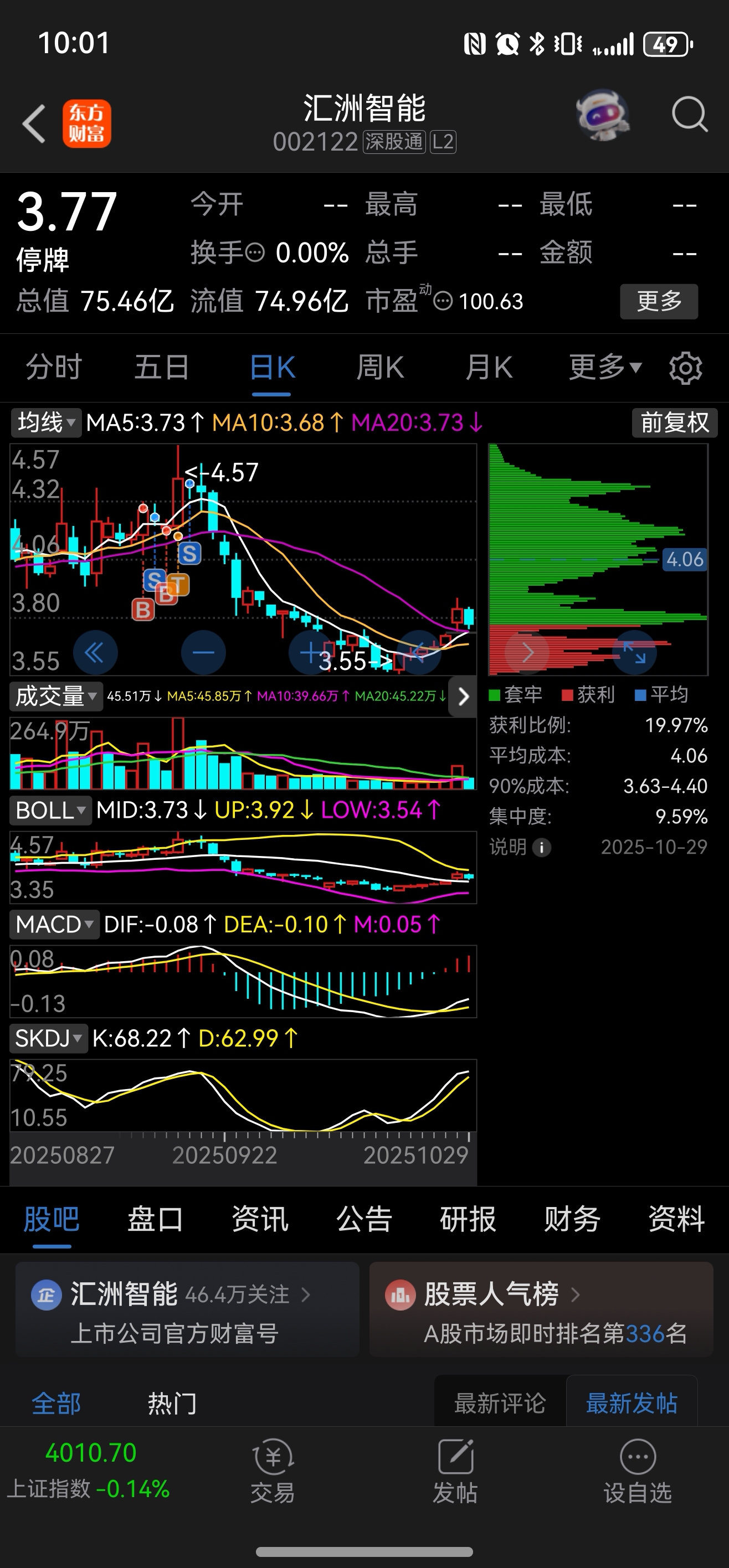This screenshot has height=1568, width=729.
Task: Open the 交易 trade icon
Action: (273, 1457)
